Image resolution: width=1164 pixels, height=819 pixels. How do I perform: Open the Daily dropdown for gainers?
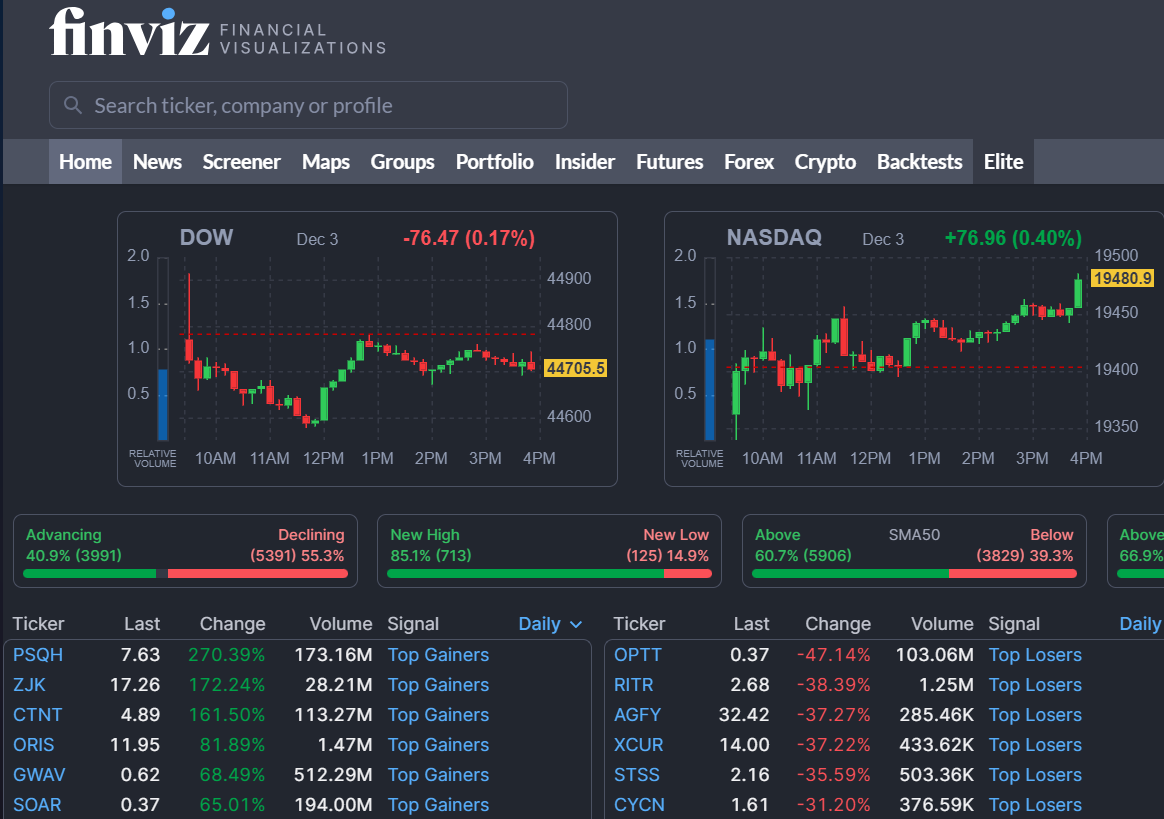(550, 624)
